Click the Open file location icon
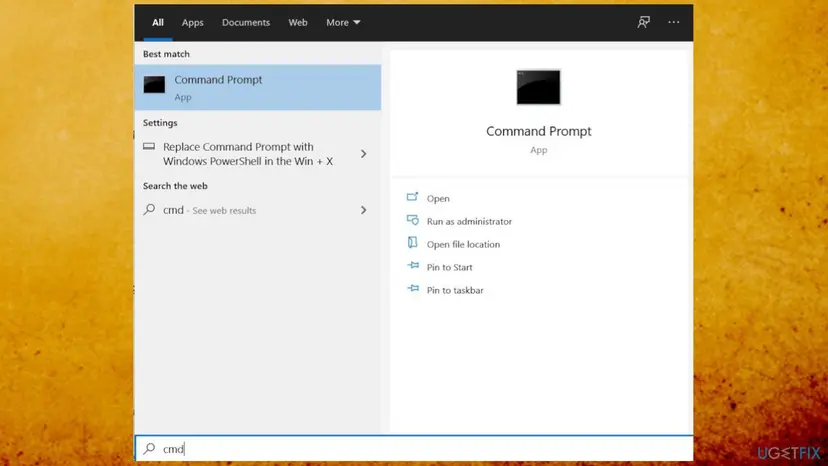Viewport: 828px width, 466px height. (412, 243)
